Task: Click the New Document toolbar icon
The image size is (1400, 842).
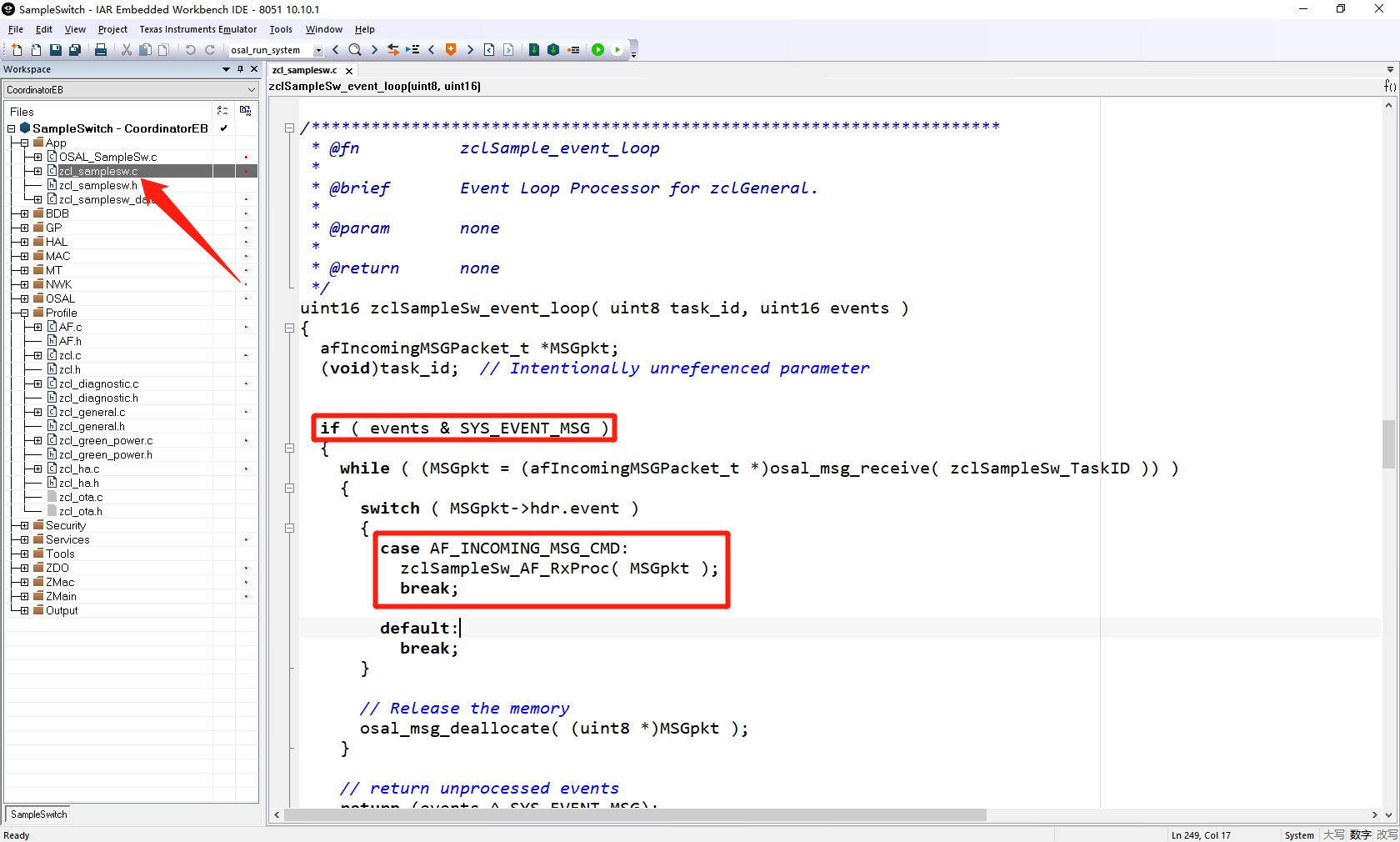Action: click(17, 50)
